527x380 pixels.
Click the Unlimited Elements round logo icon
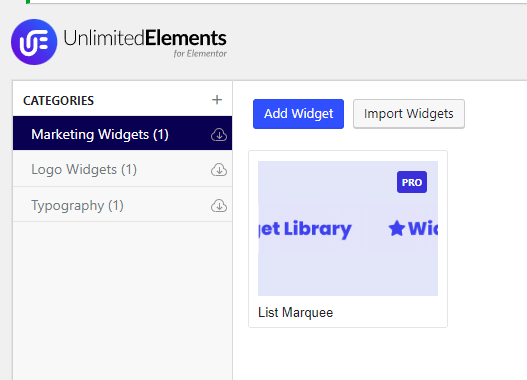[x=34, y=42]
